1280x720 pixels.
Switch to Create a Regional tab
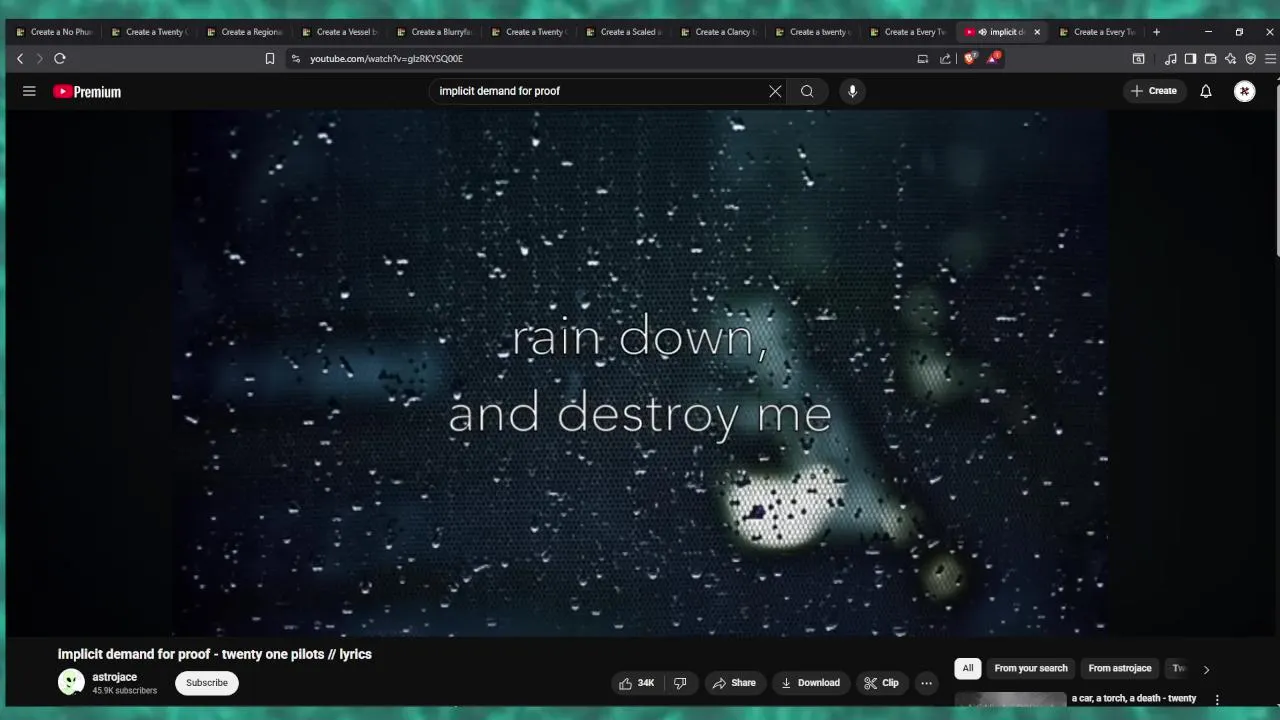(244, 32)
